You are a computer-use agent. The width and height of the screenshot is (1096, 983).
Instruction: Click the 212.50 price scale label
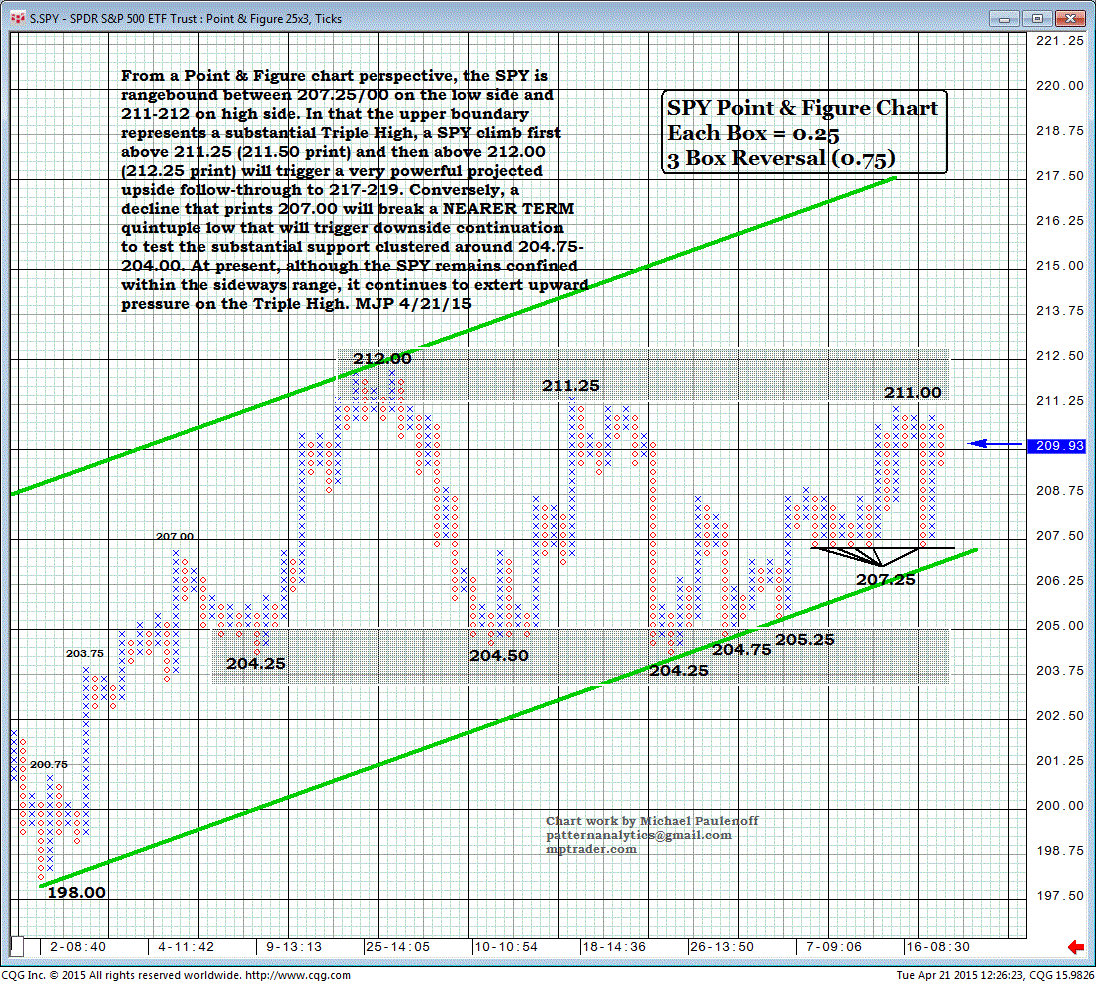pos(1060,356)
